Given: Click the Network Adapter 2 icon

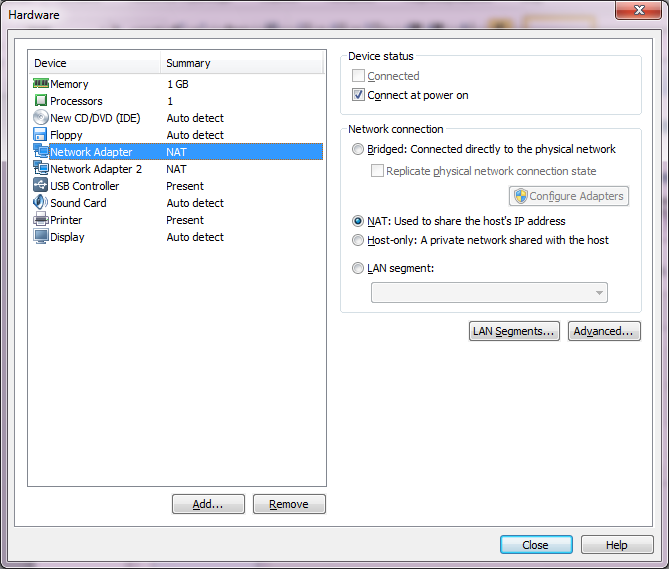Looking at the screenshot, I should pos(41,168).
